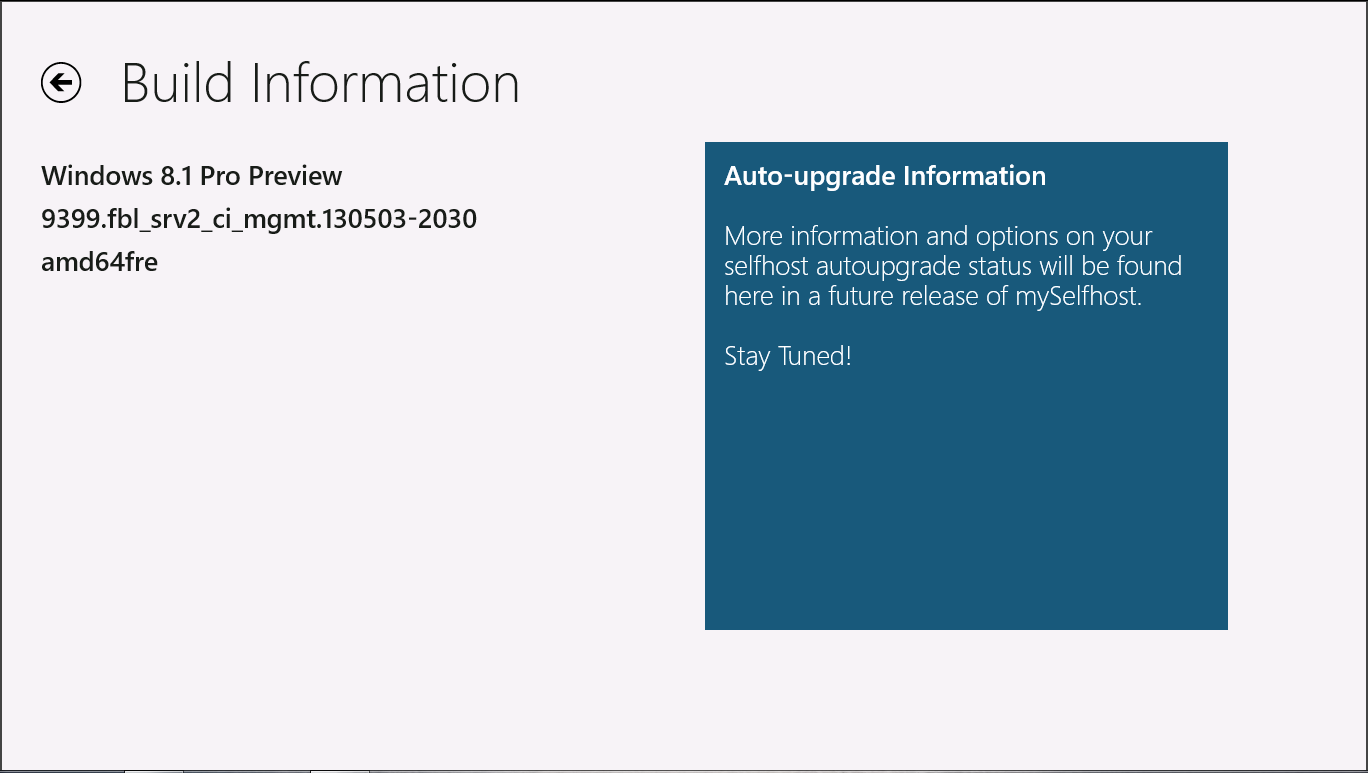Select the Windows 8.1 Pro Preview text
This screenshot has height=773, width=1368.
(191, 176)
